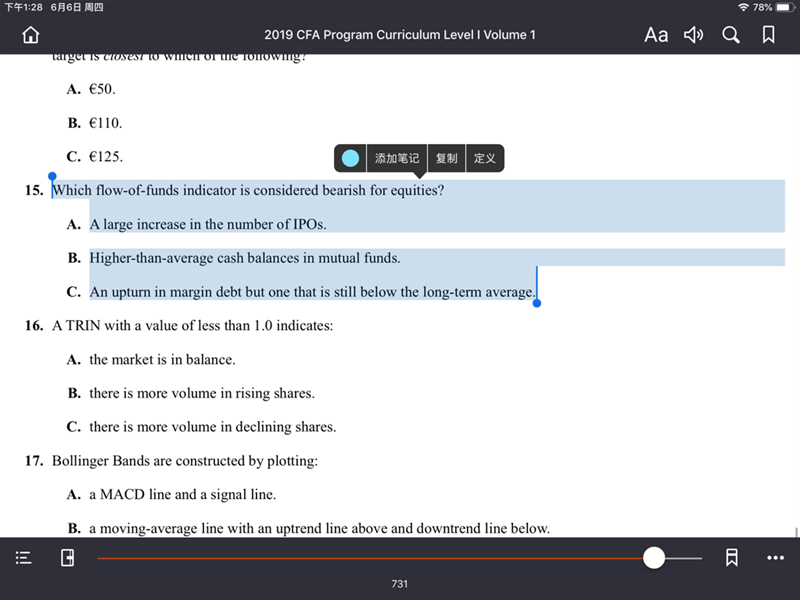Tap answer option "€50."
Image resolution: width=800 pixels, height=600 pixels.
coord(103,89)
